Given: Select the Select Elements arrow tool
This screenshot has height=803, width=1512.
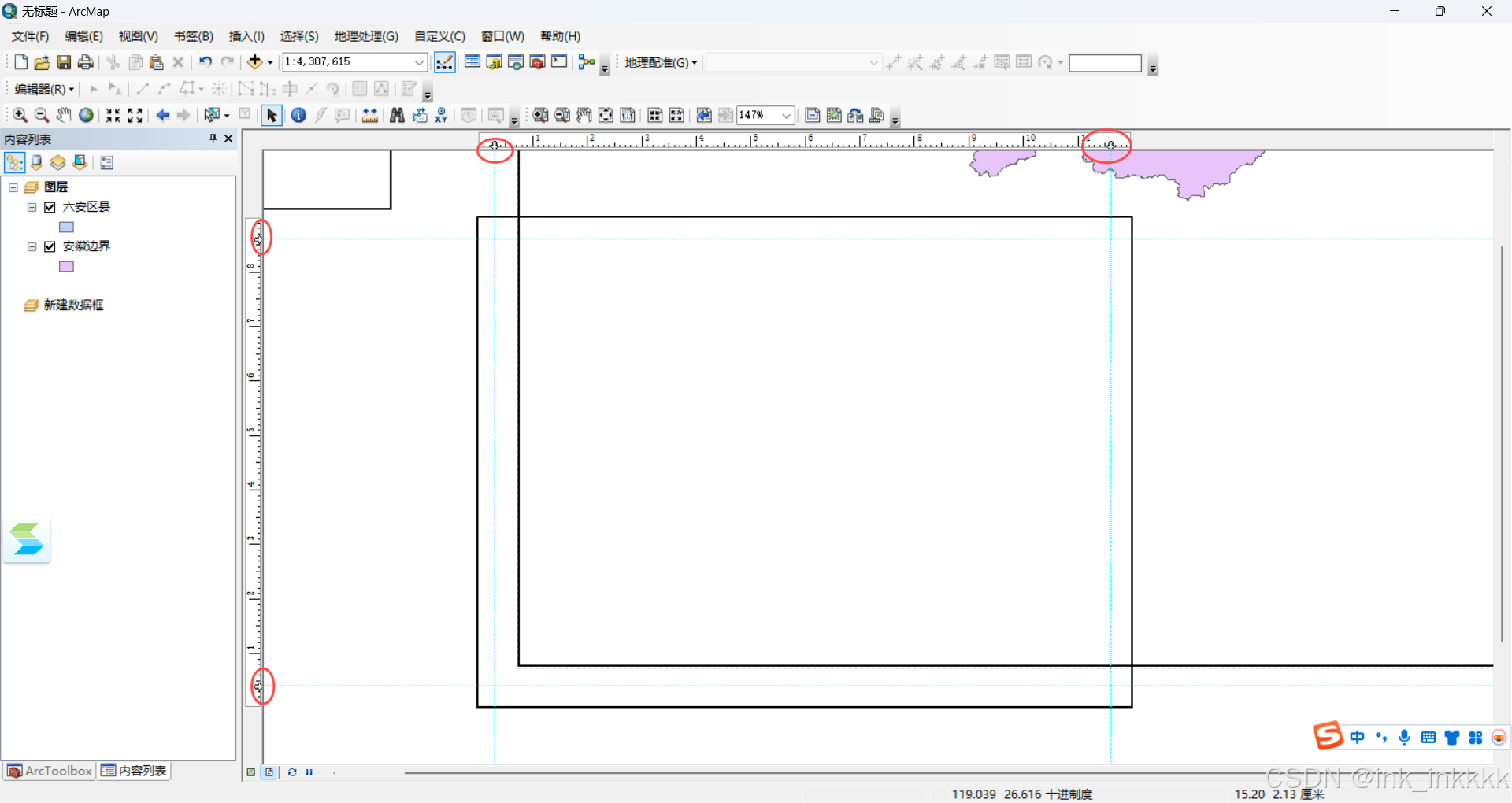Looking at the screenshot, I should tap(272, 116).
